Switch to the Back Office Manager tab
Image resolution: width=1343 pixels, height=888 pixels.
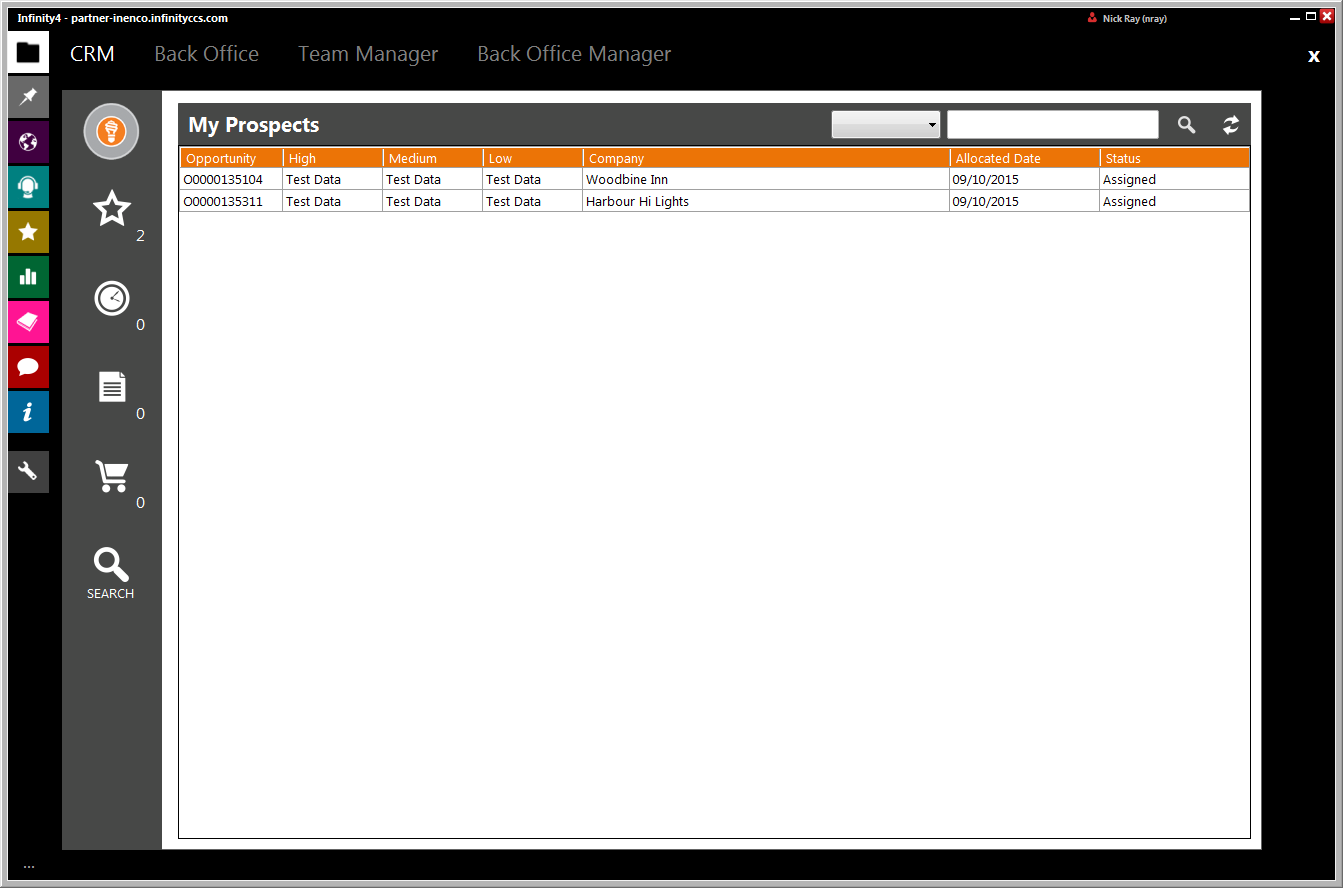tap(574, 54)
